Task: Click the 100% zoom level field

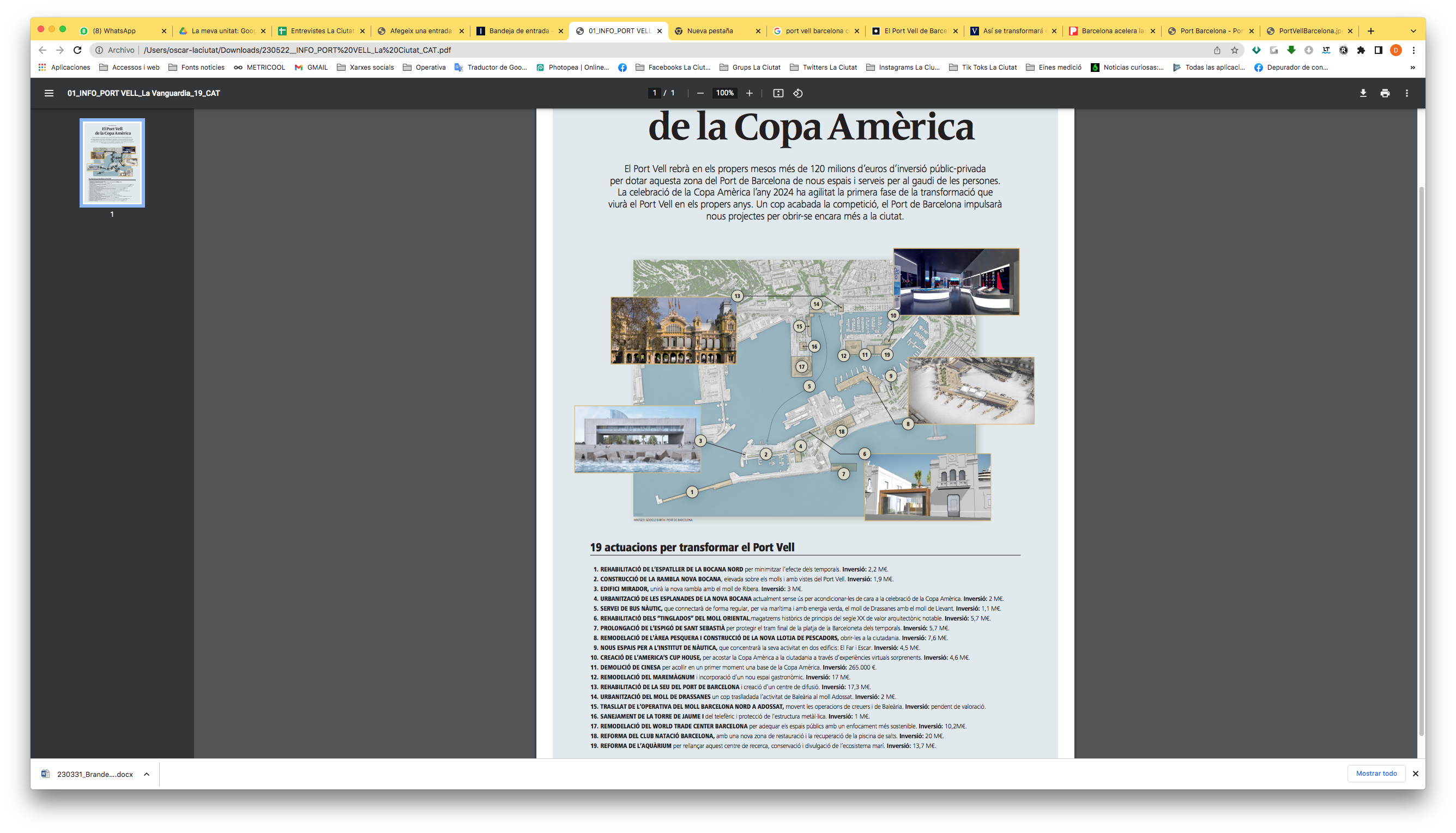Action: (x=724, y=93)
